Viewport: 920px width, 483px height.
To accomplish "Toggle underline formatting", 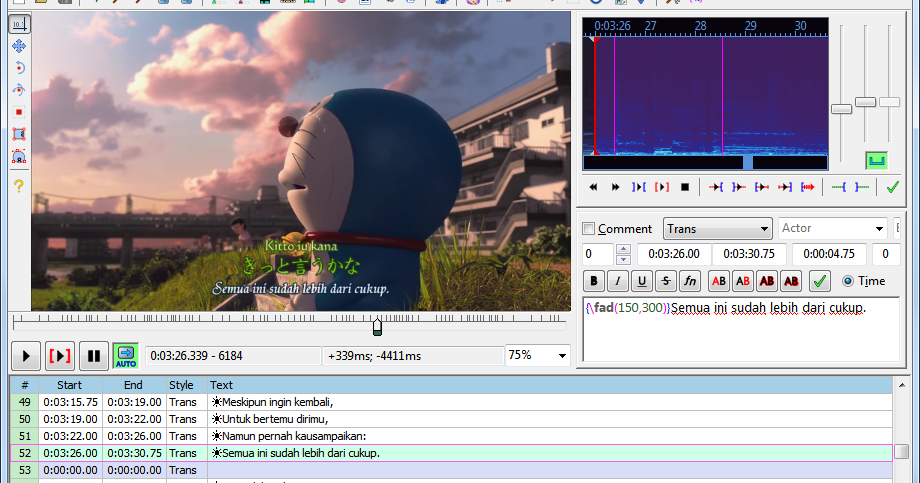I will pyautogui.click(x=642, y=281).
